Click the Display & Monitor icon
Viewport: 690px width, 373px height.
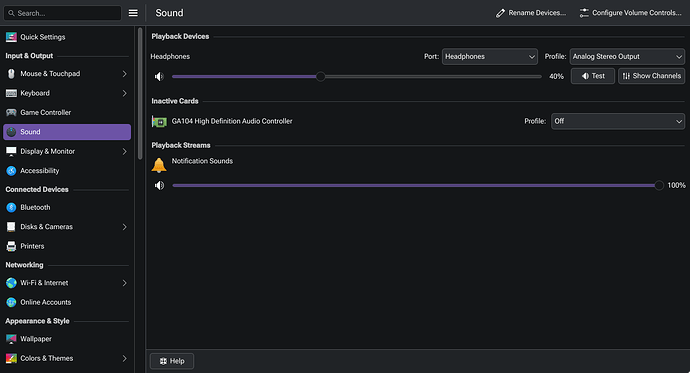(x=11, y=151)
